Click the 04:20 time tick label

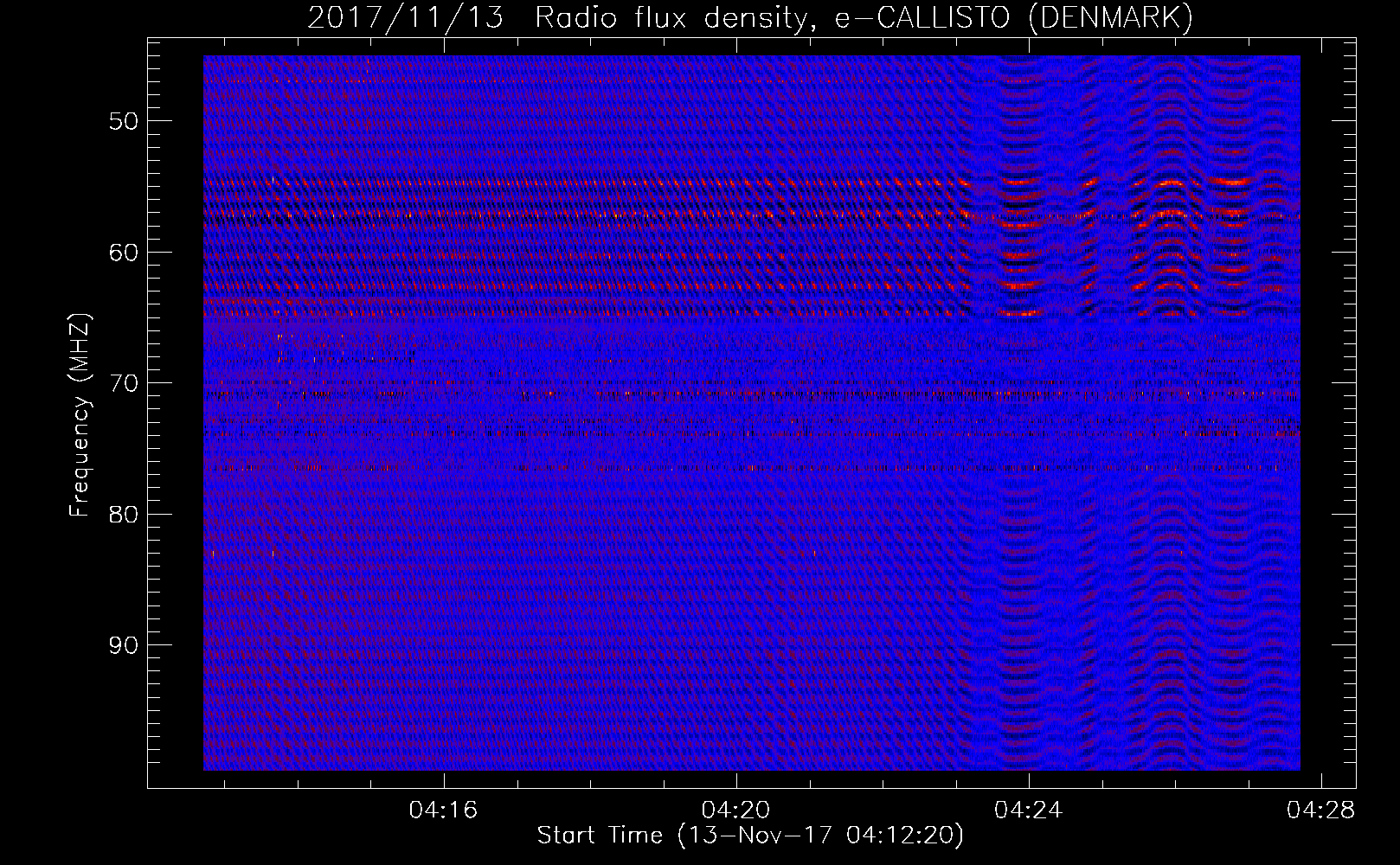click(736, 811)
